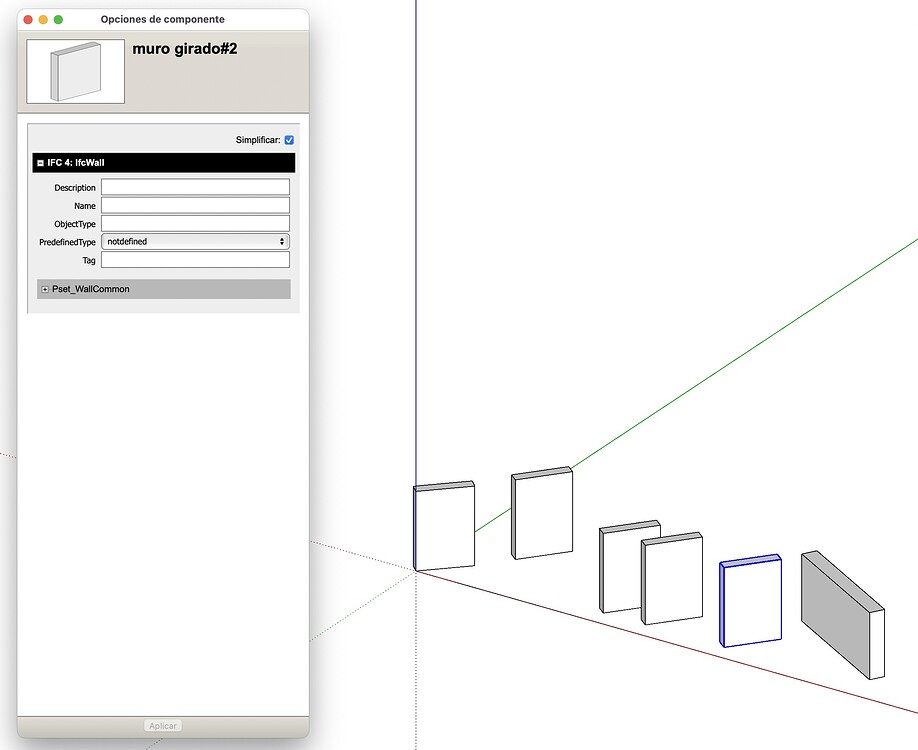918x750 pixels.
Task: Click the Opciones de componente title bar
Action: pyautogui.click(x=162, y=19)
